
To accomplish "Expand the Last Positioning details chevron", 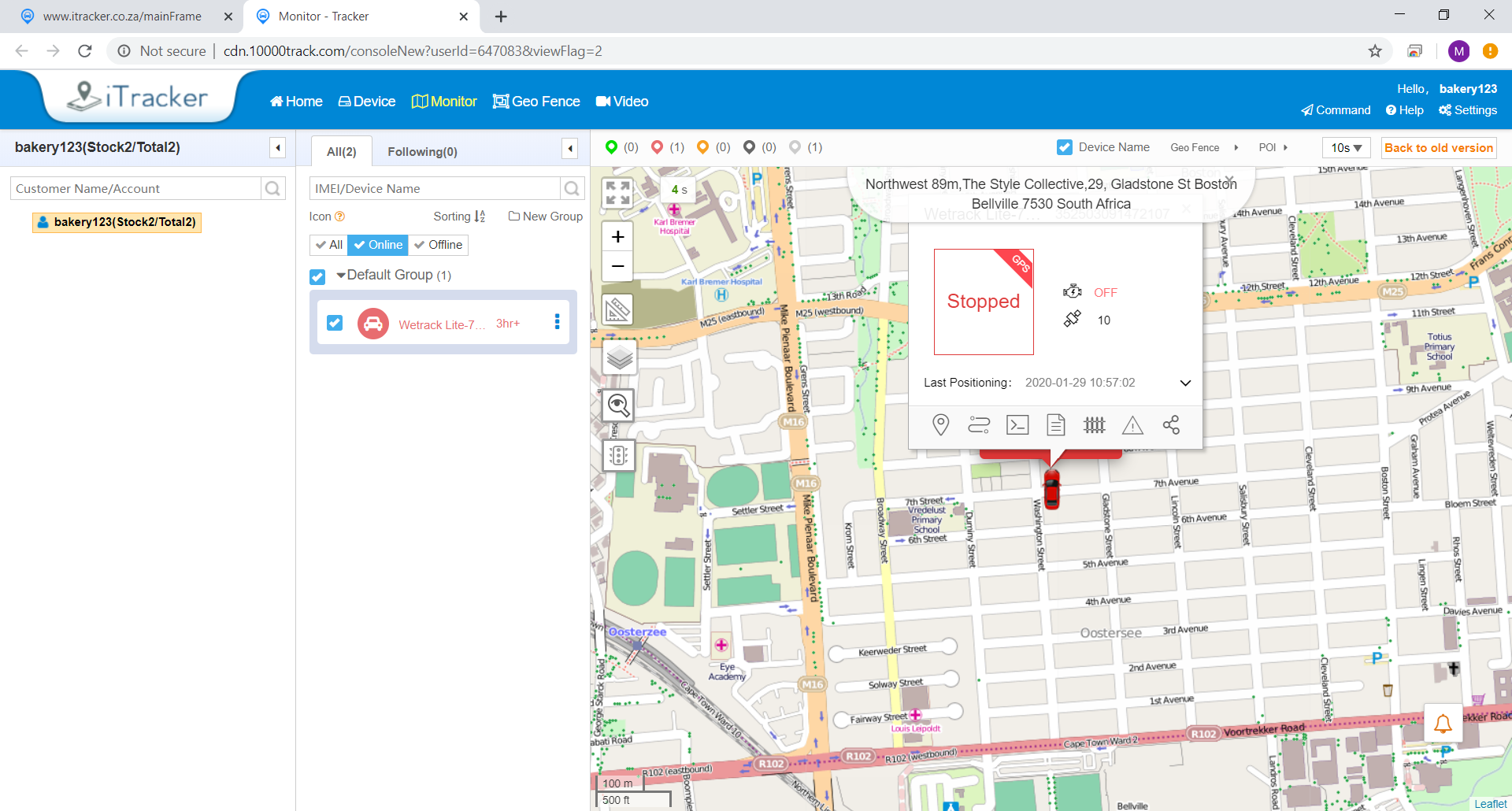I will 1185,383.
